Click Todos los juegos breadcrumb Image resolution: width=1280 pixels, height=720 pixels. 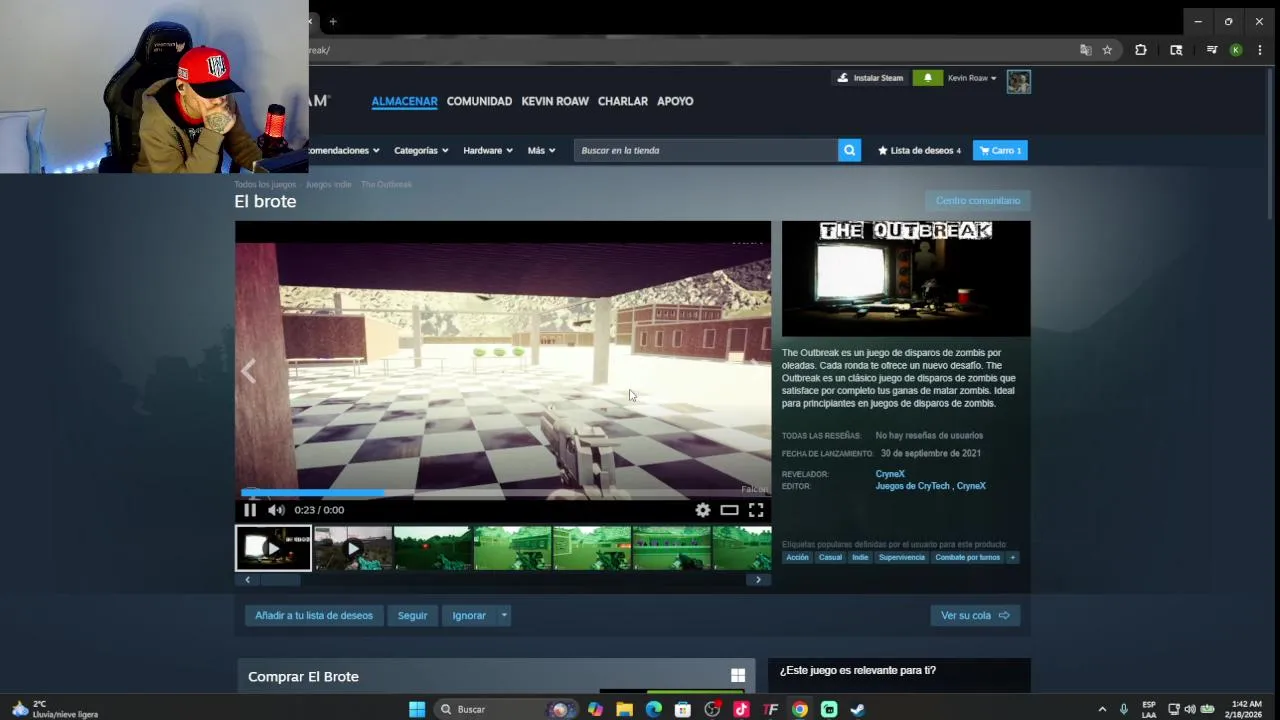pos(265,184)
